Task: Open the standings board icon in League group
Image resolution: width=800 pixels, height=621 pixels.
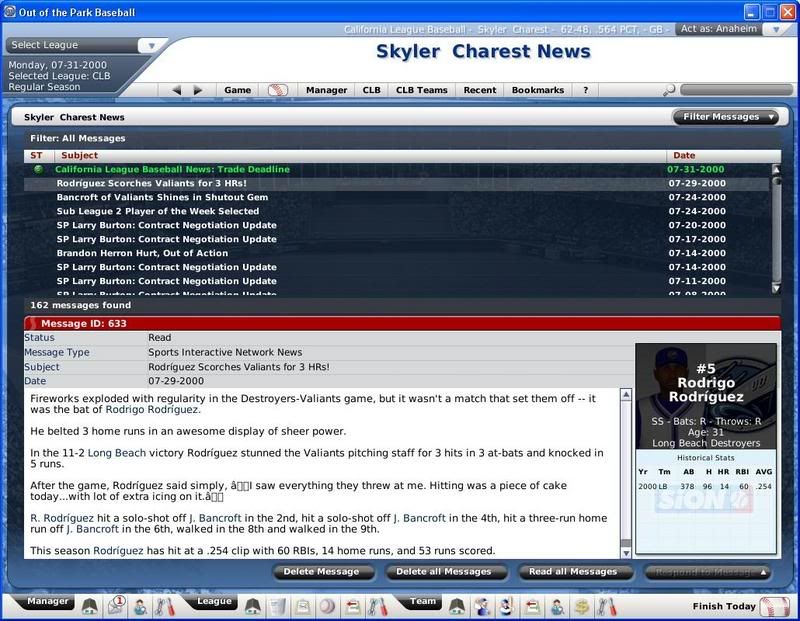Action: (x=303, y=607)
